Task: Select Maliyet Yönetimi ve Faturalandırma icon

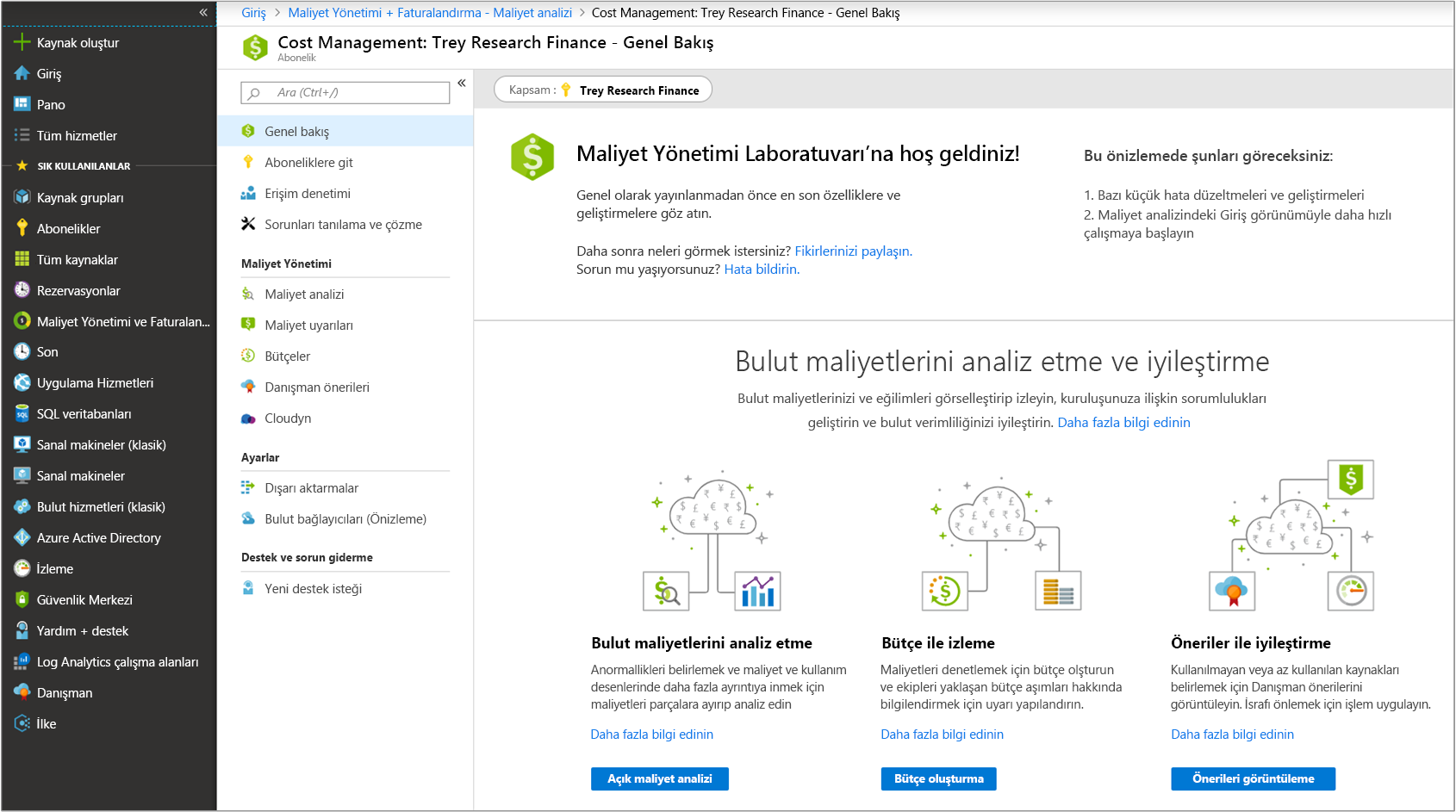Action: 22,321
